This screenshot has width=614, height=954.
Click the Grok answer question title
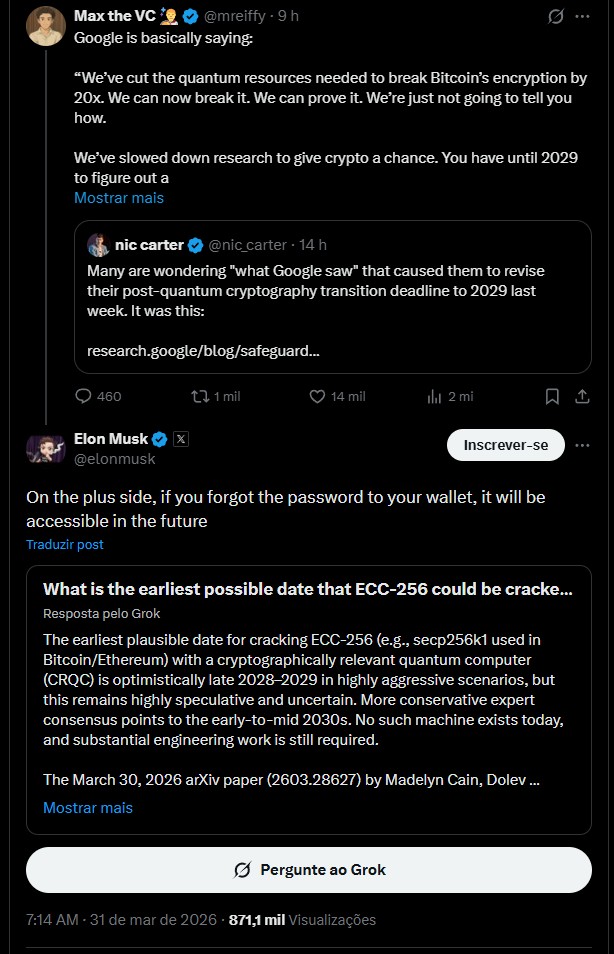pos(308,589)
